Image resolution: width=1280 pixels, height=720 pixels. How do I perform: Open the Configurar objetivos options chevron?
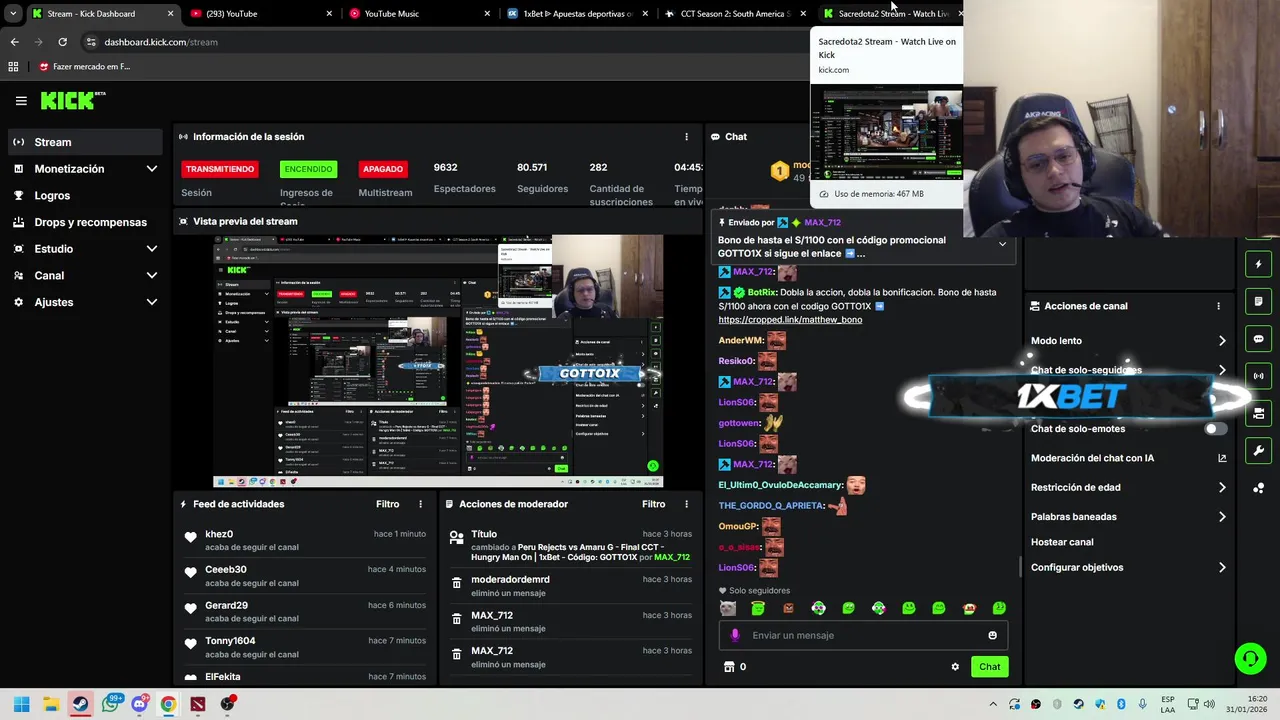1222,567
